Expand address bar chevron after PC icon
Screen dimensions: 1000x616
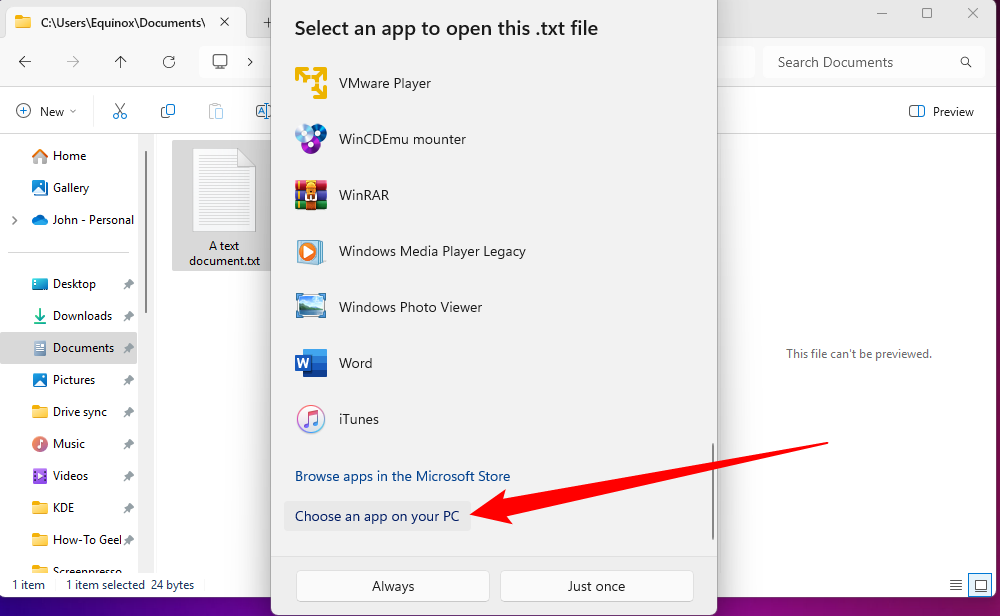(250, 62)
